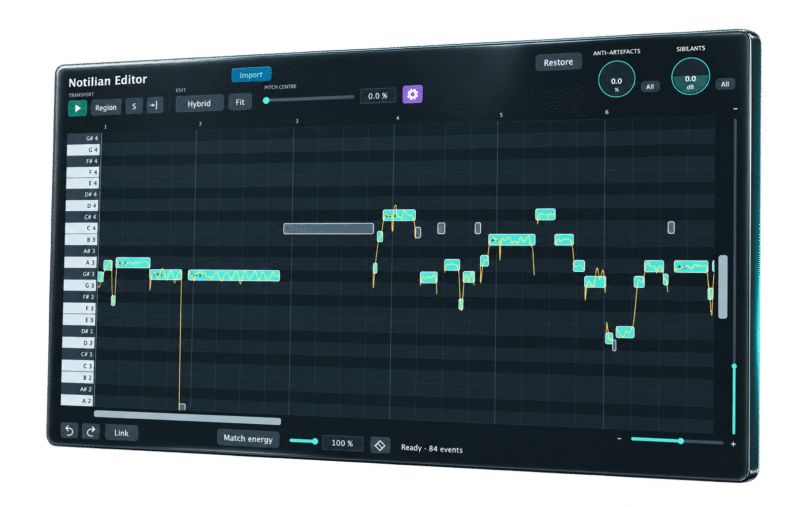Image resolution: width=800 pixels, height=507 pixels.
Task: Adjust the Pitch Centre slider handle
Action: tap(266, 100)
